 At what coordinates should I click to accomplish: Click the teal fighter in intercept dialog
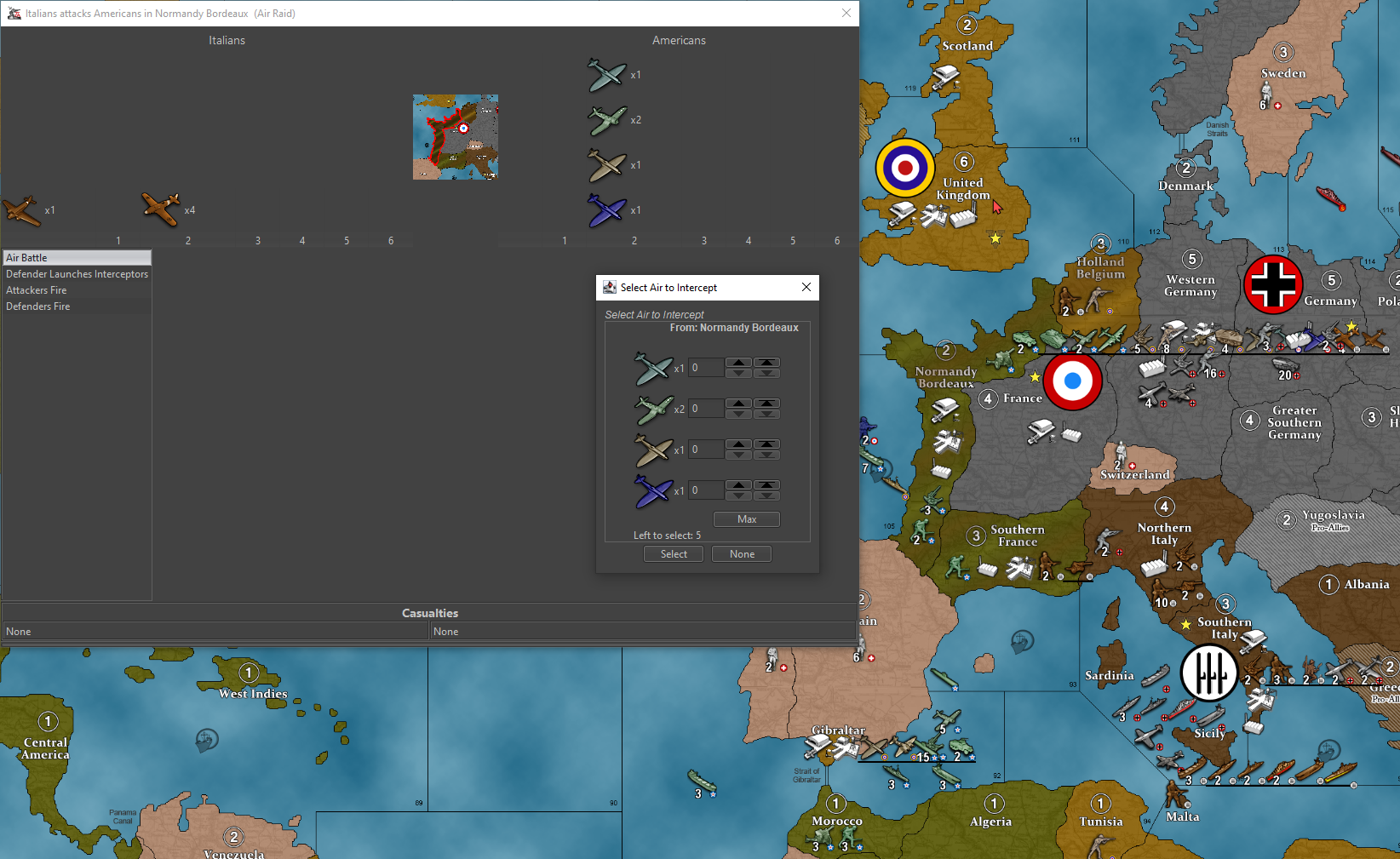(x=653, y=369)
